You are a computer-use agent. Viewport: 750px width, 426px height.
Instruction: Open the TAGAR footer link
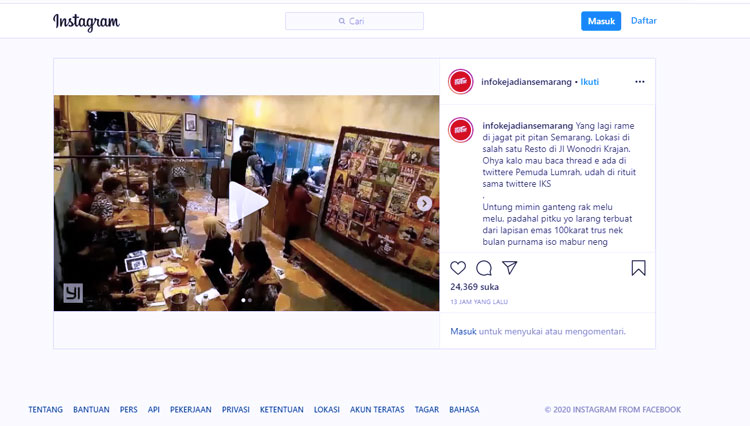pyautogui.click(x=427, y=410)
